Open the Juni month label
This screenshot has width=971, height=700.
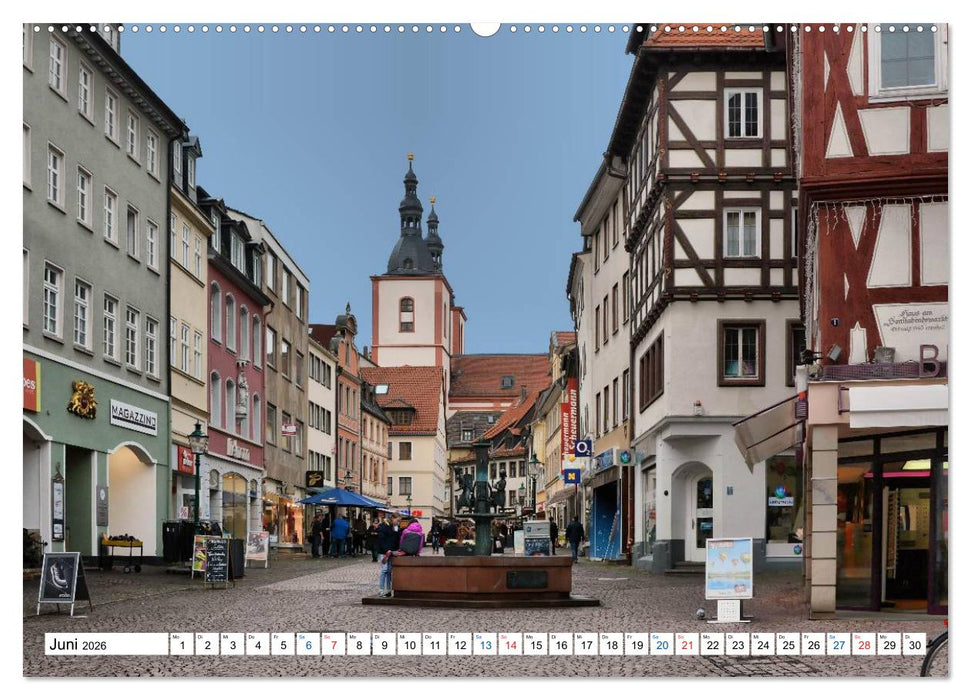tap(63, 643)
